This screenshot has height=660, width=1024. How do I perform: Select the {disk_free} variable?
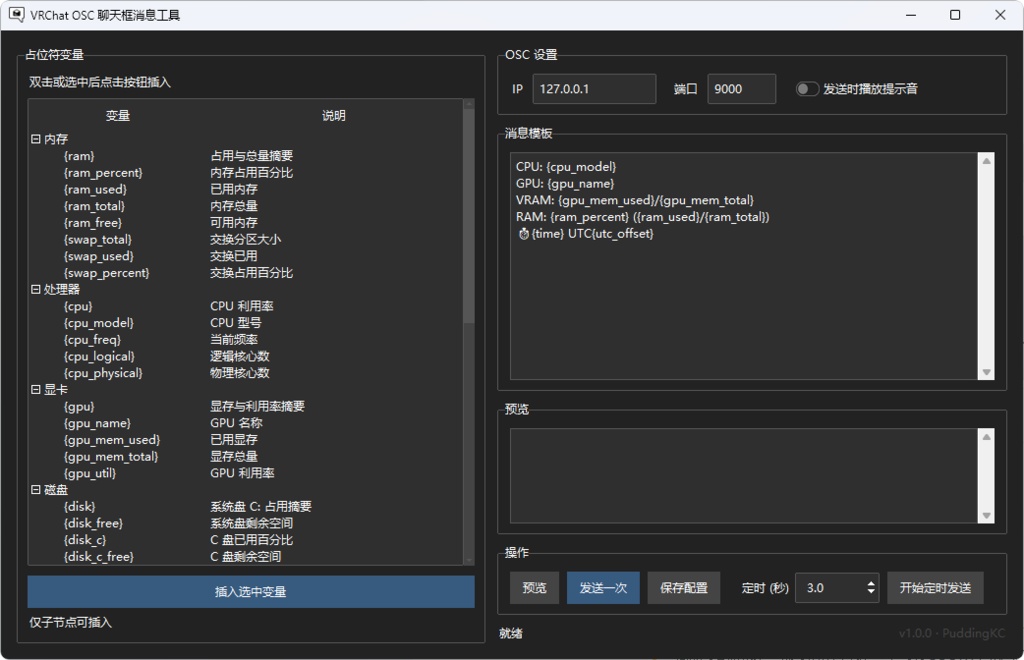(x=93, y=522)
